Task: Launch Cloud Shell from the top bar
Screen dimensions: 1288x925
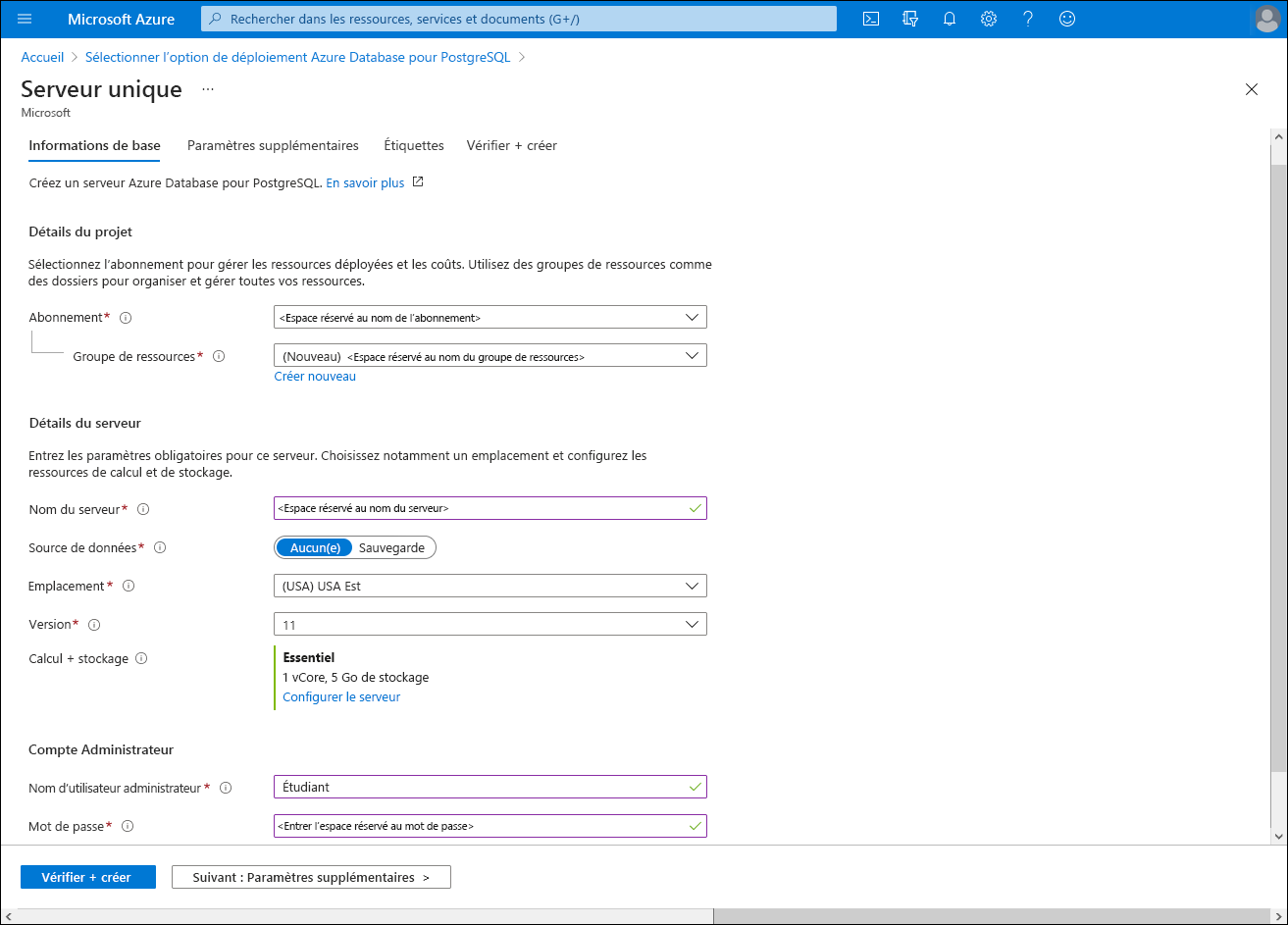Action: [x=870, y=19]
